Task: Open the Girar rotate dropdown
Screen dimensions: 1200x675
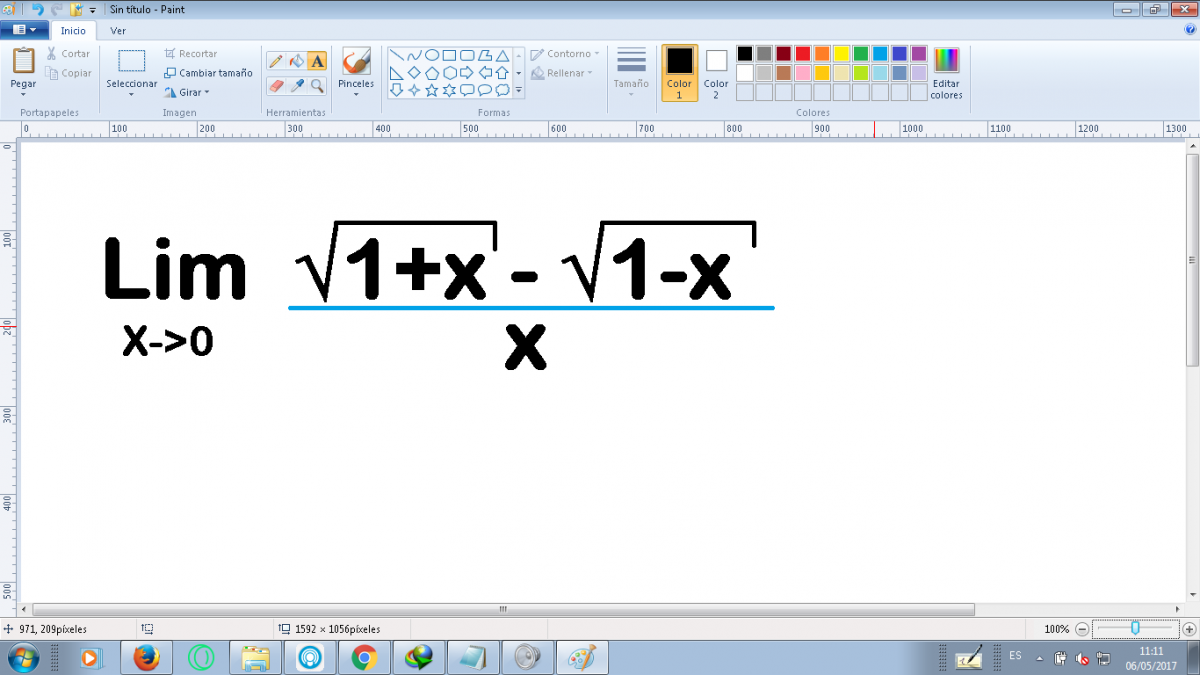Action: pyautogui.click(x=188, y=92)
